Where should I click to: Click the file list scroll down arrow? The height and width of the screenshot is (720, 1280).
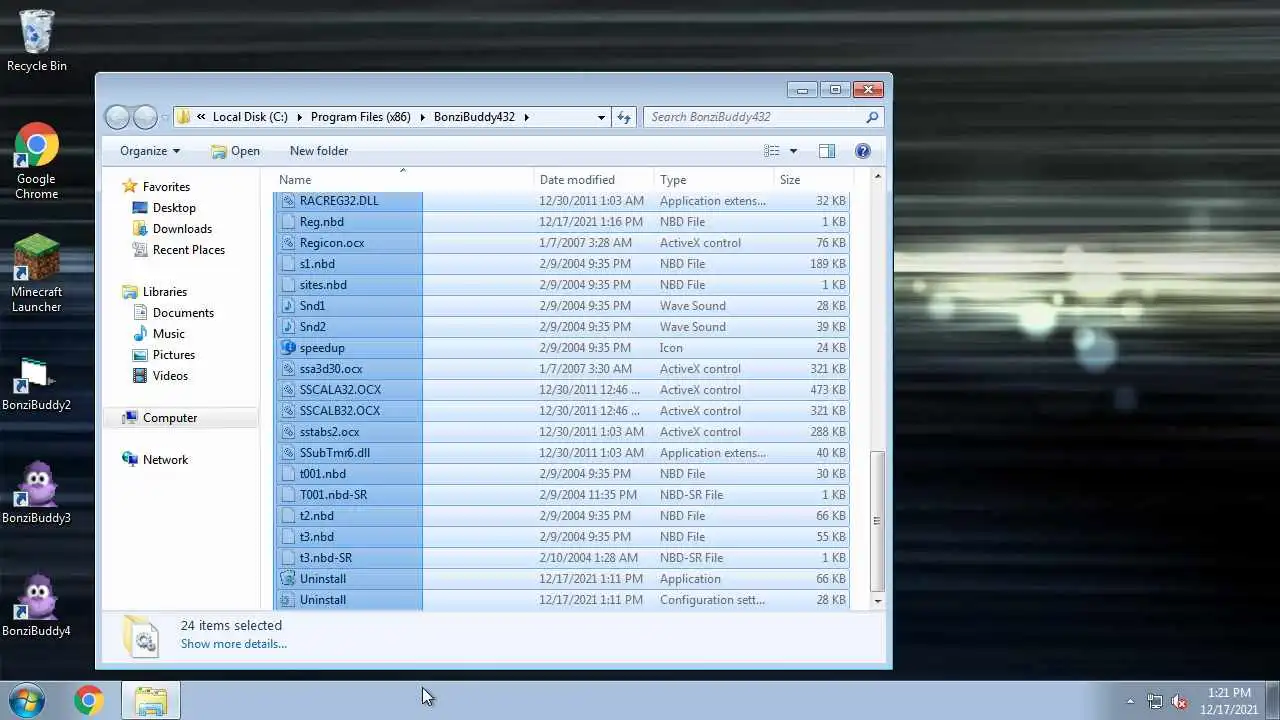[878, 602]
